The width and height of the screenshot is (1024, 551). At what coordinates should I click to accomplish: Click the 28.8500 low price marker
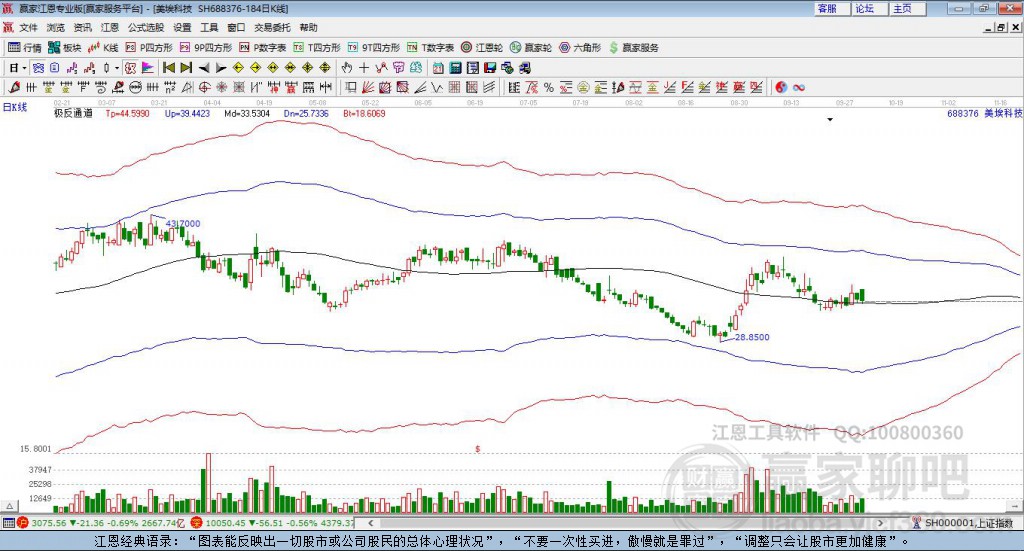click(752, 338)
